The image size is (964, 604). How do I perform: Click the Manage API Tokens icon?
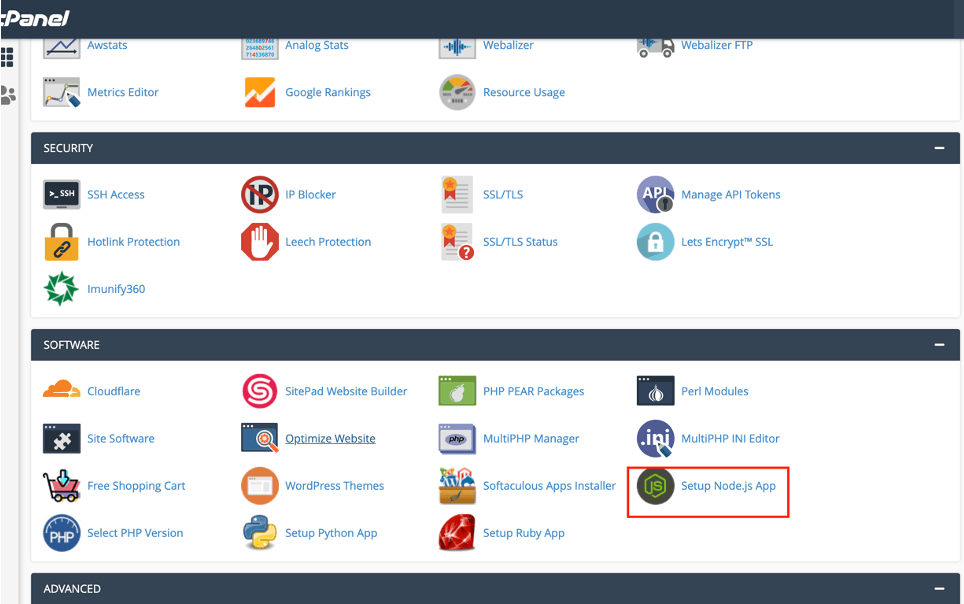pos(655,194)
